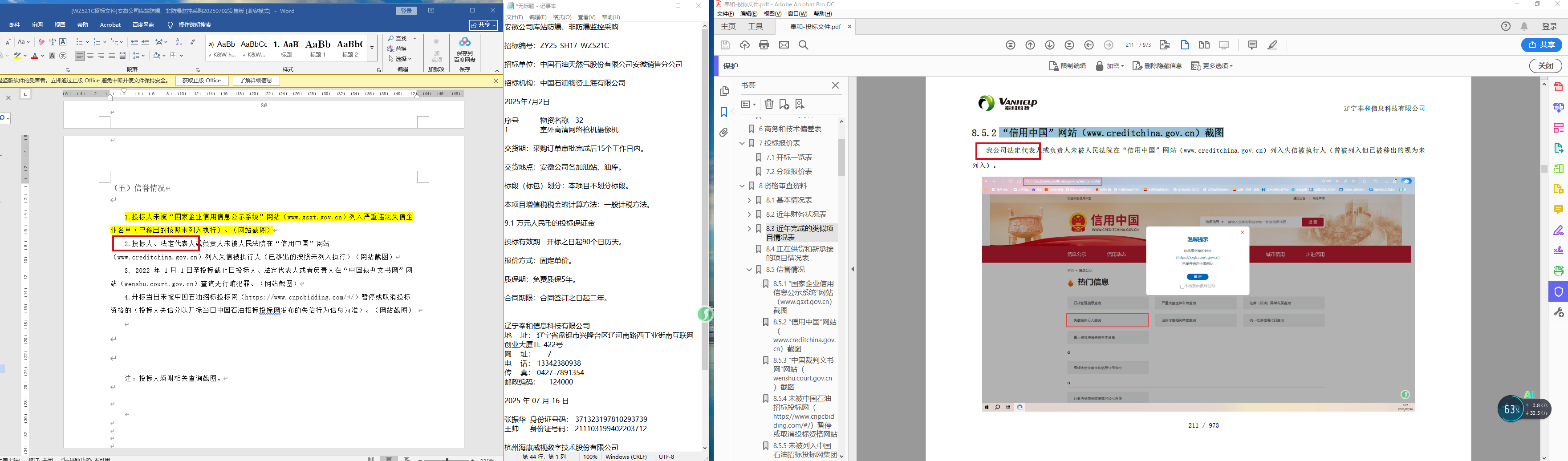Screen dimensions: 1568x461
Task: Click Word paragraph shading paint bucket
Action: click(x=156, y=56)
